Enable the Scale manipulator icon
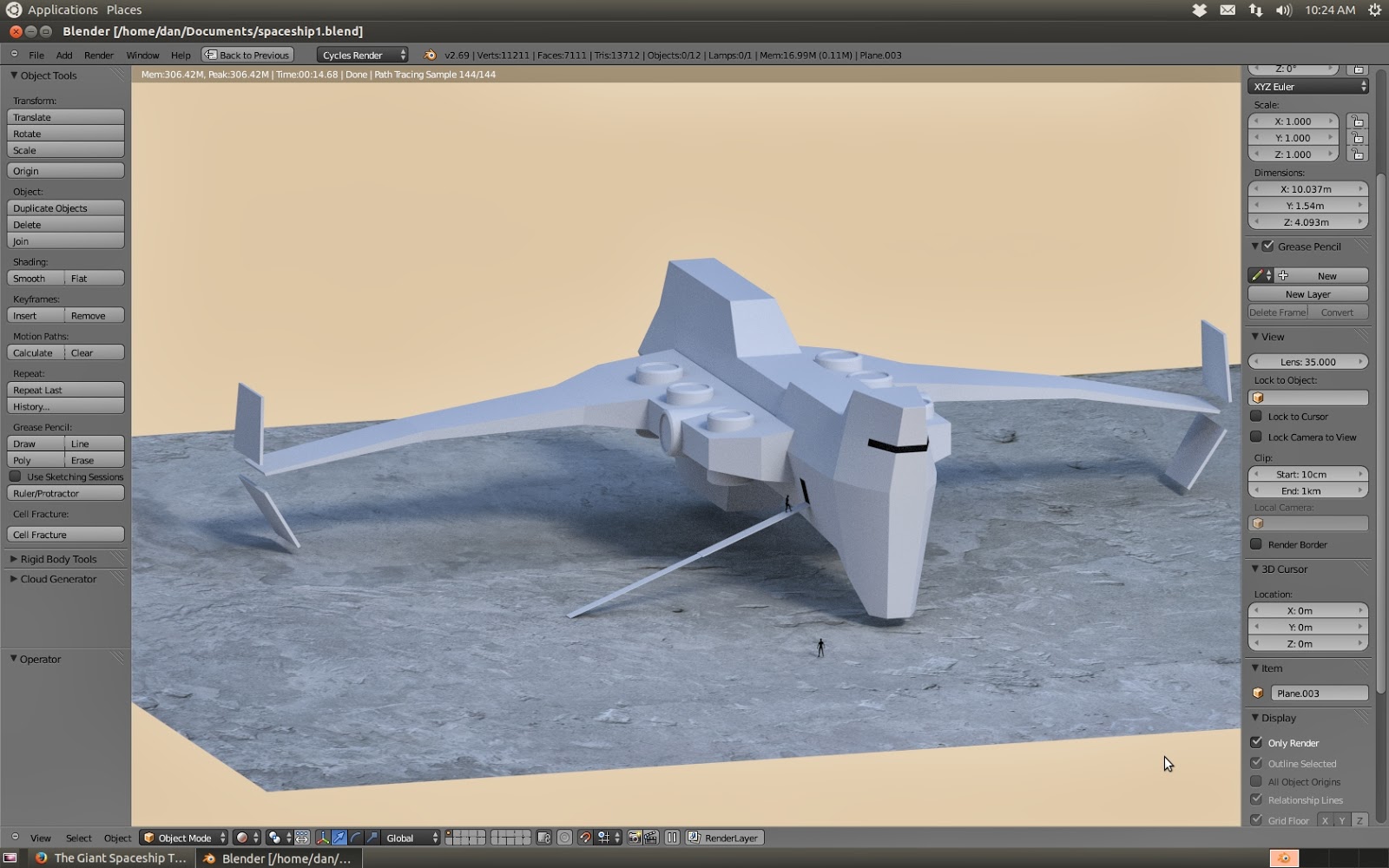1389x868 pixels. [371, 838]
